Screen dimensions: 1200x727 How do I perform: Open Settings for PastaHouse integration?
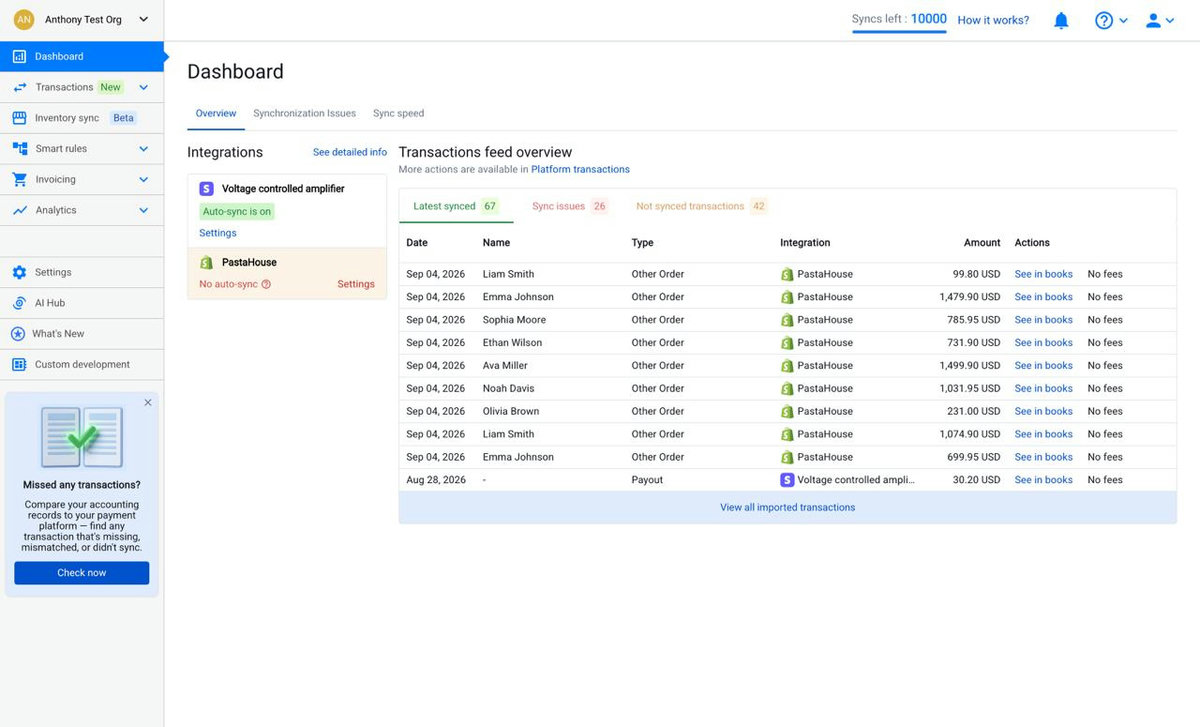click(356, 284)
